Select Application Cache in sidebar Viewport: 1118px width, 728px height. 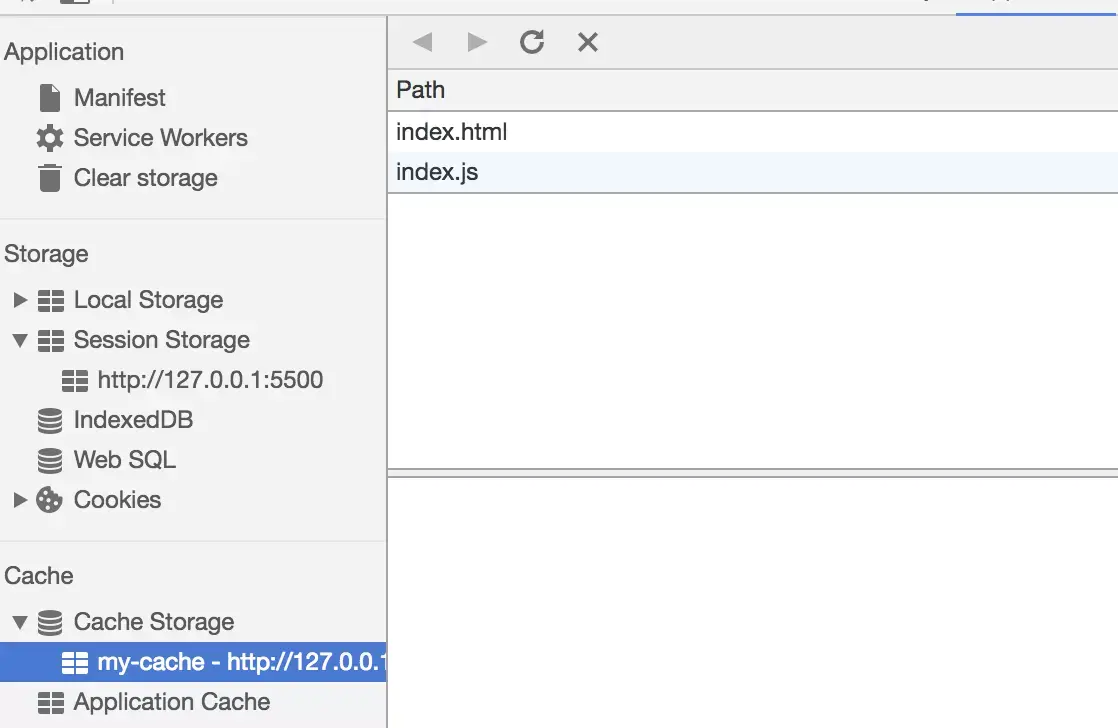pyautogui.click(x=172, y=702)
